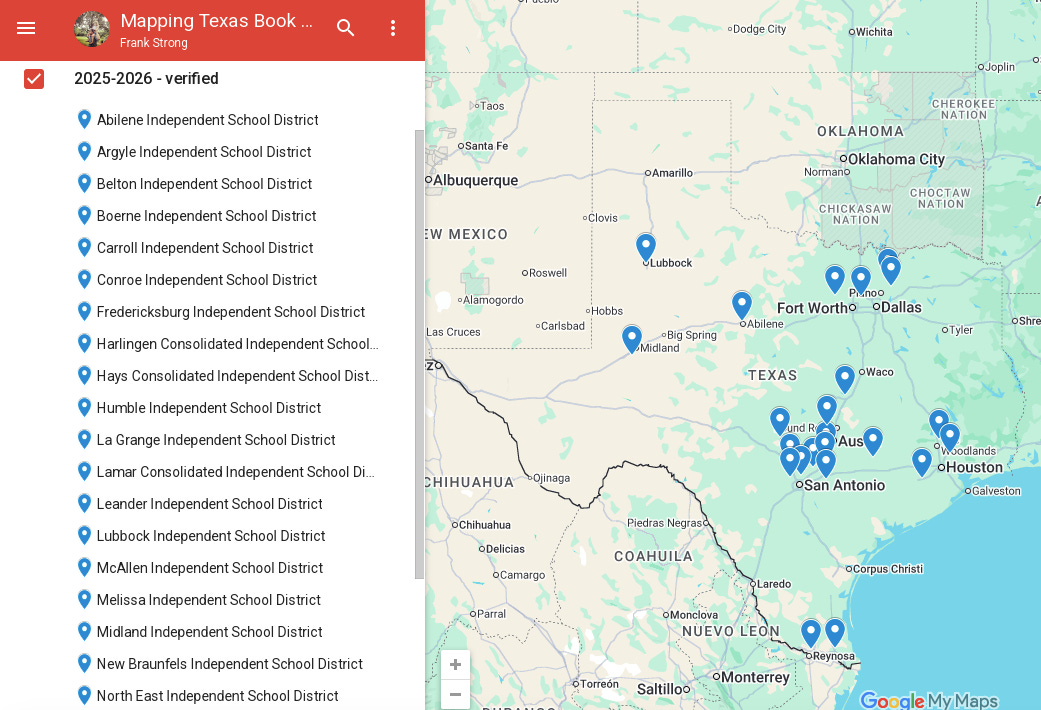1041x710 pixels.
Task: Click pin icon beside Belton Independent School District
Action: click(x=84, y=183)
